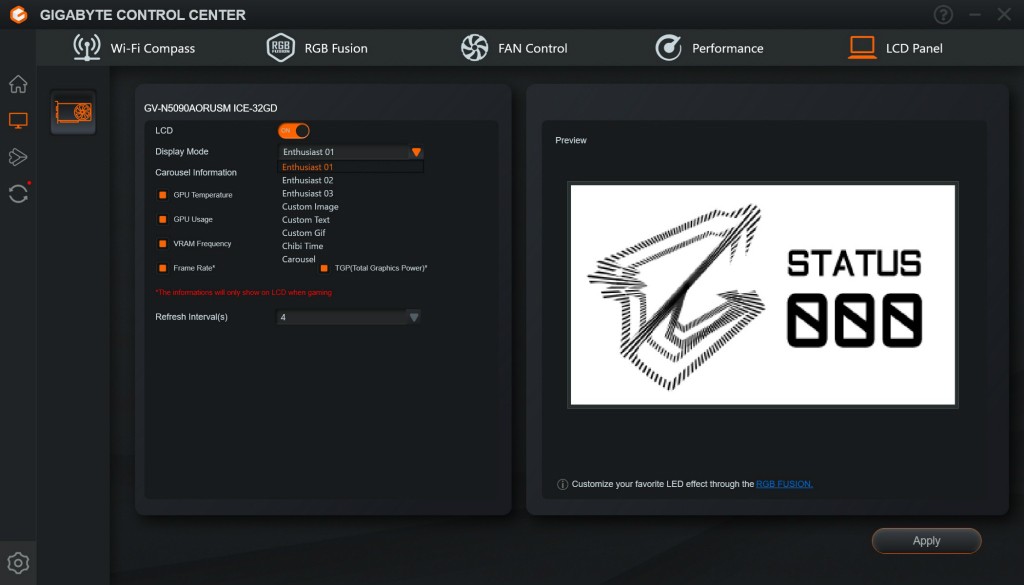Open settings gear in sidebar
1024x585 pixels.
coord(18,563)
